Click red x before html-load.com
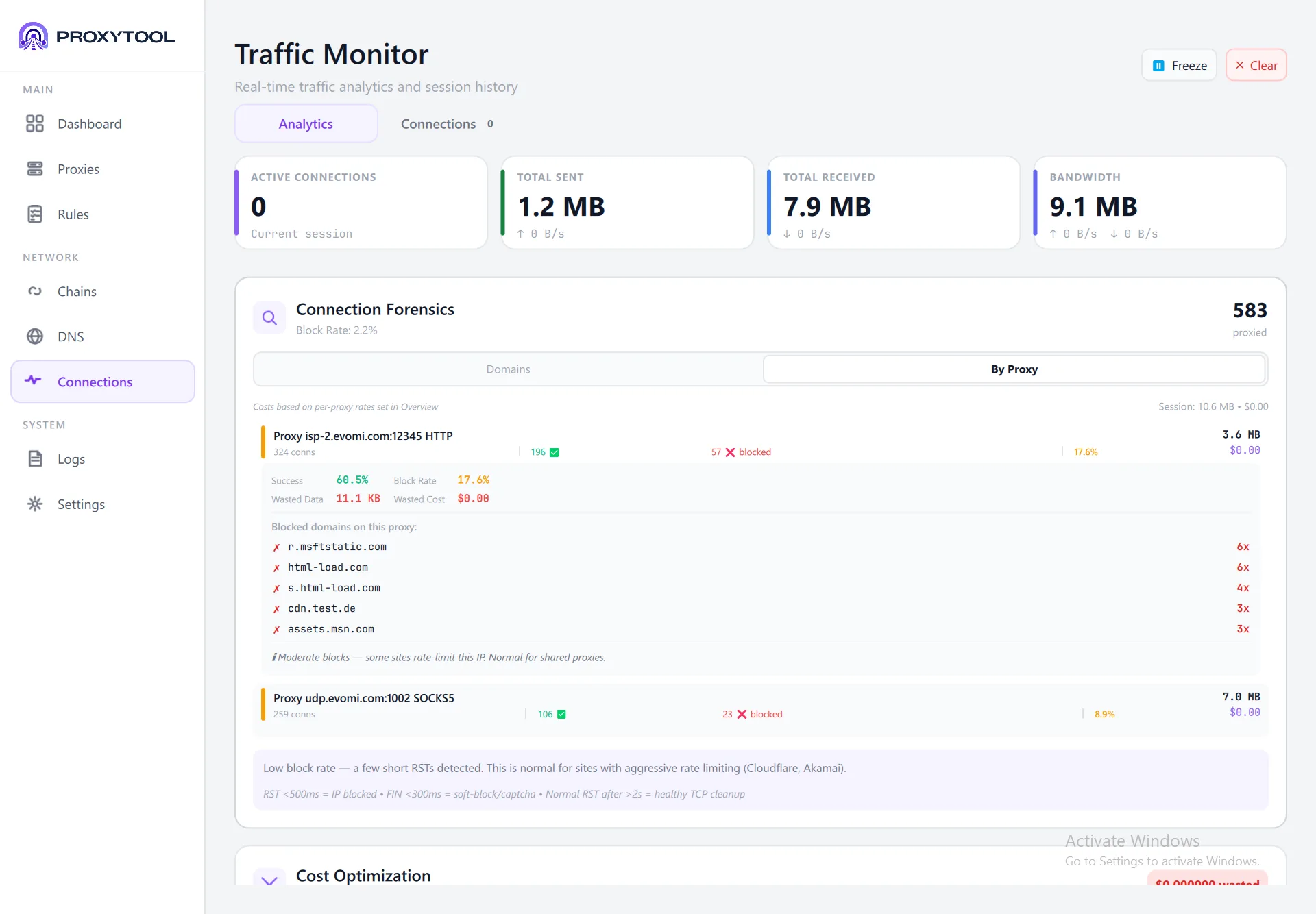The height and width of the screenshot is (914, 1316). tap(276, 568)
